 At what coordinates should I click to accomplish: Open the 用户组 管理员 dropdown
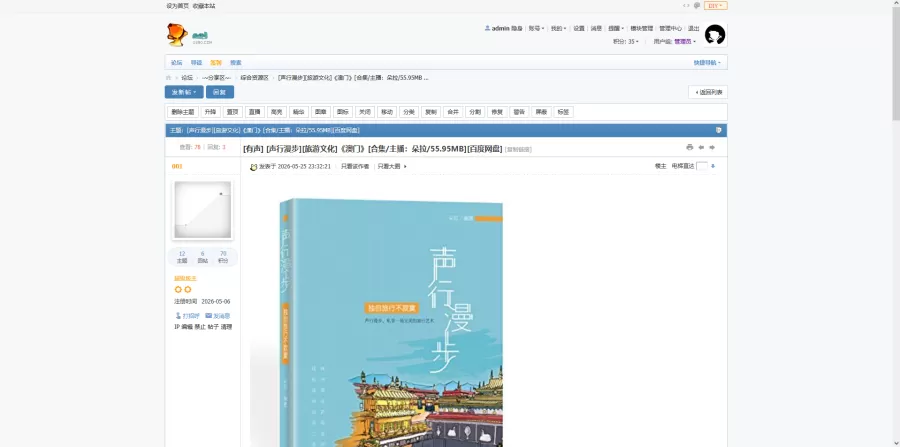pyautogui.click(x=674, y=41)
